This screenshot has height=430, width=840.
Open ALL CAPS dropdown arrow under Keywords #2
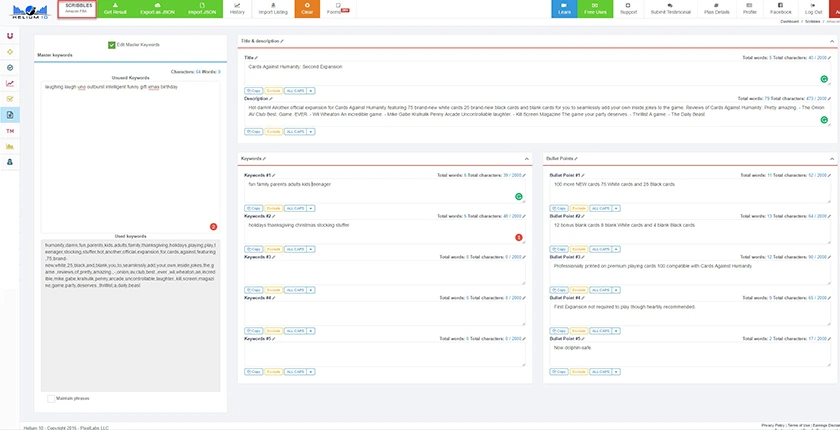311,249
